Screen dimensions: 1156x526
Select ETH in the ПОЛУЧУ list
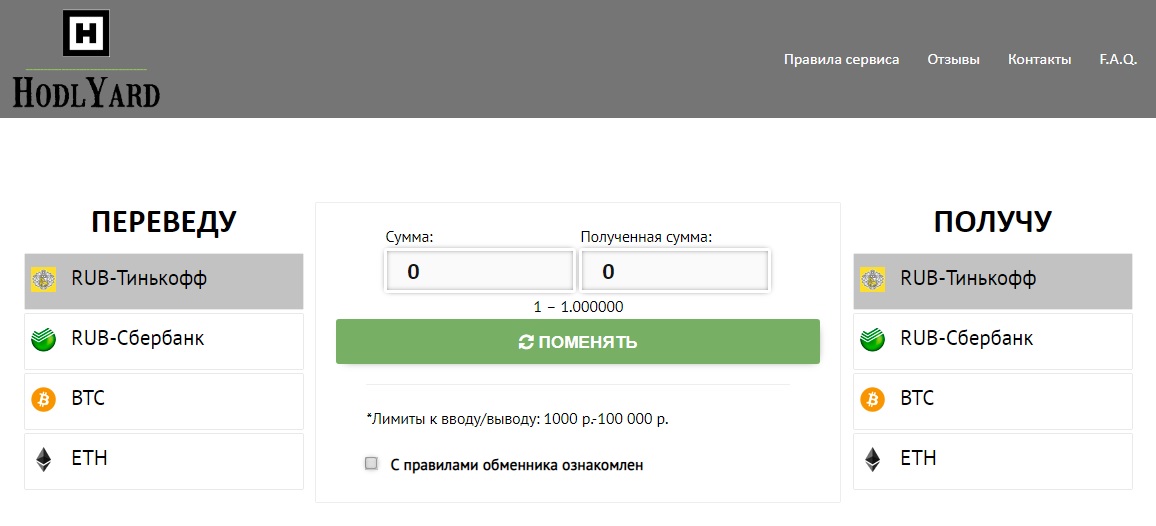992,460
